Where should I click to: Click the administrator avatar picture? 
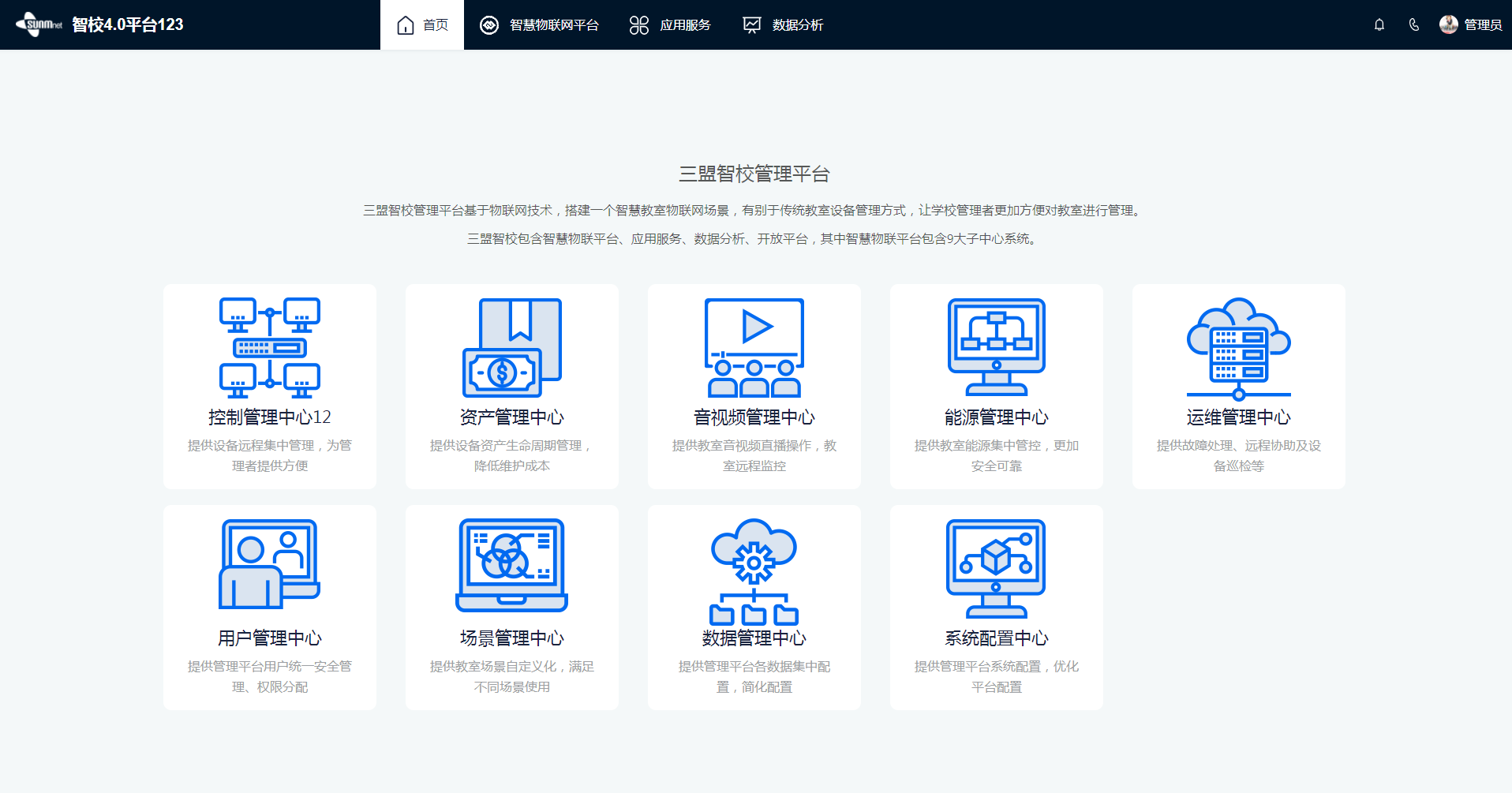(1448, 24)
